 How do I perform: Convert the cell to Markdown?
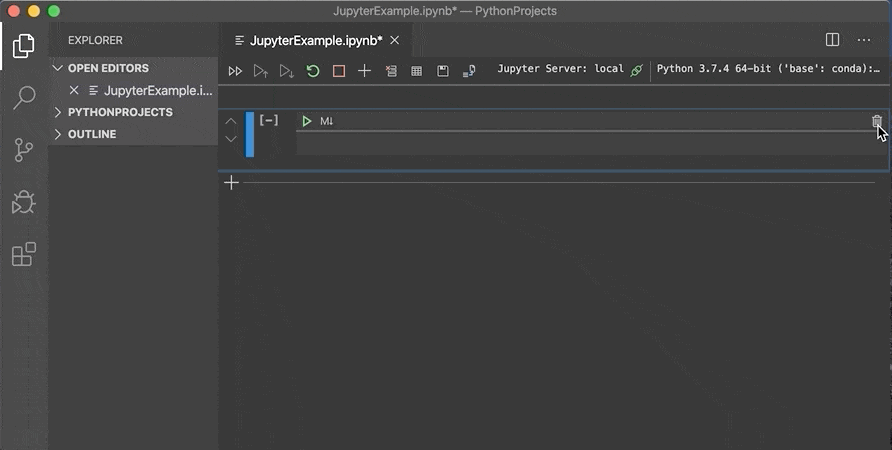[327, 121]
